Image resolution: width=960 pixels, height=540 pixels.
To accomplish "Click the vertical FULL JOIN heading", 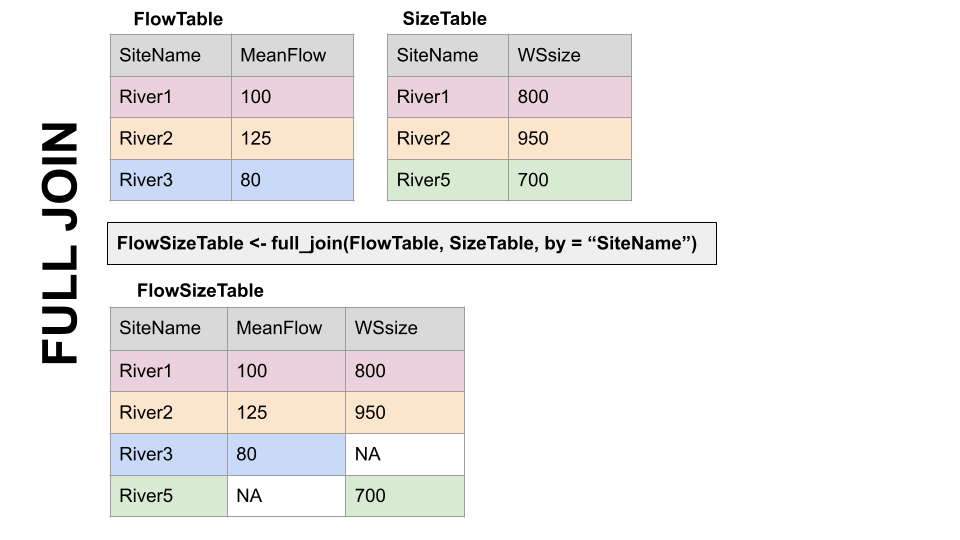I will (60, 243).
